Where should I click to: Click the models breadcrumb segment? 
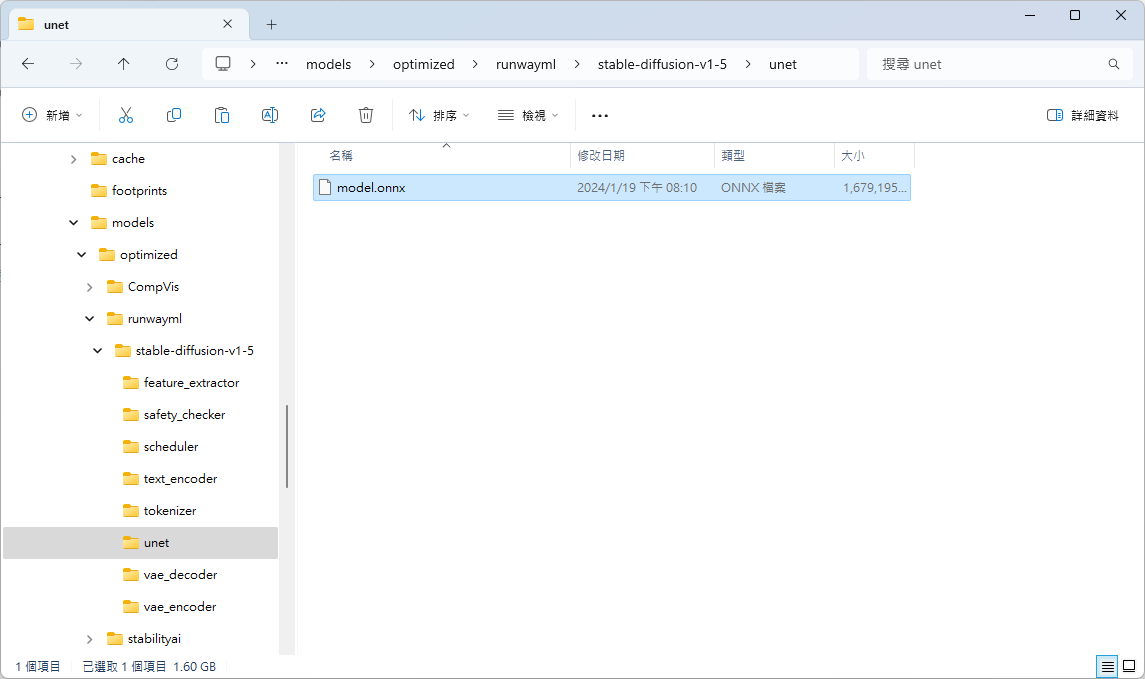[329, 64]
